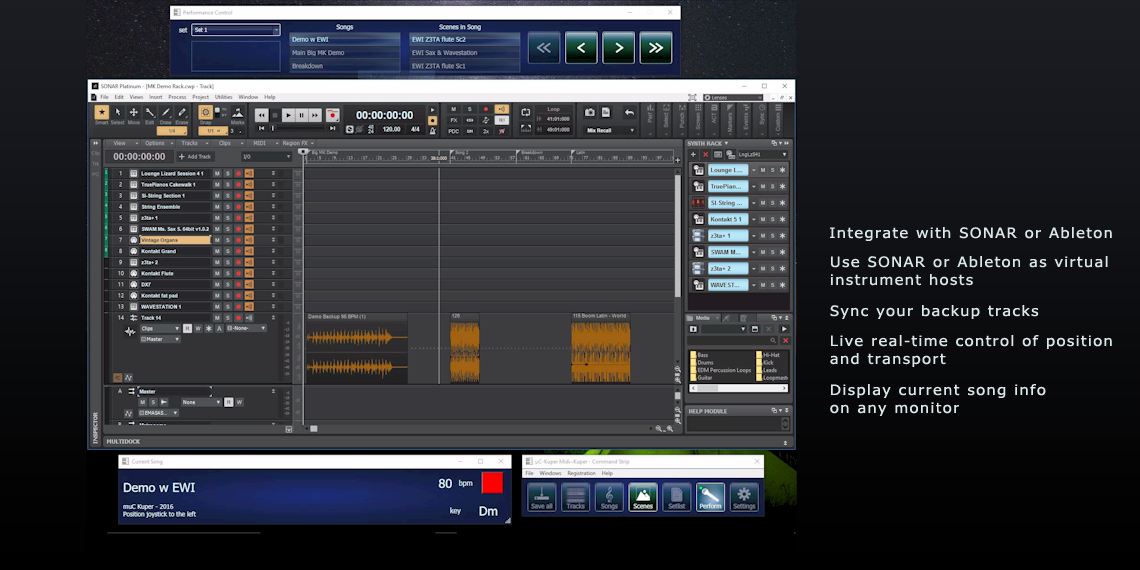Click the transport Rewind button
1140x570 pixels.
(261, 115)
